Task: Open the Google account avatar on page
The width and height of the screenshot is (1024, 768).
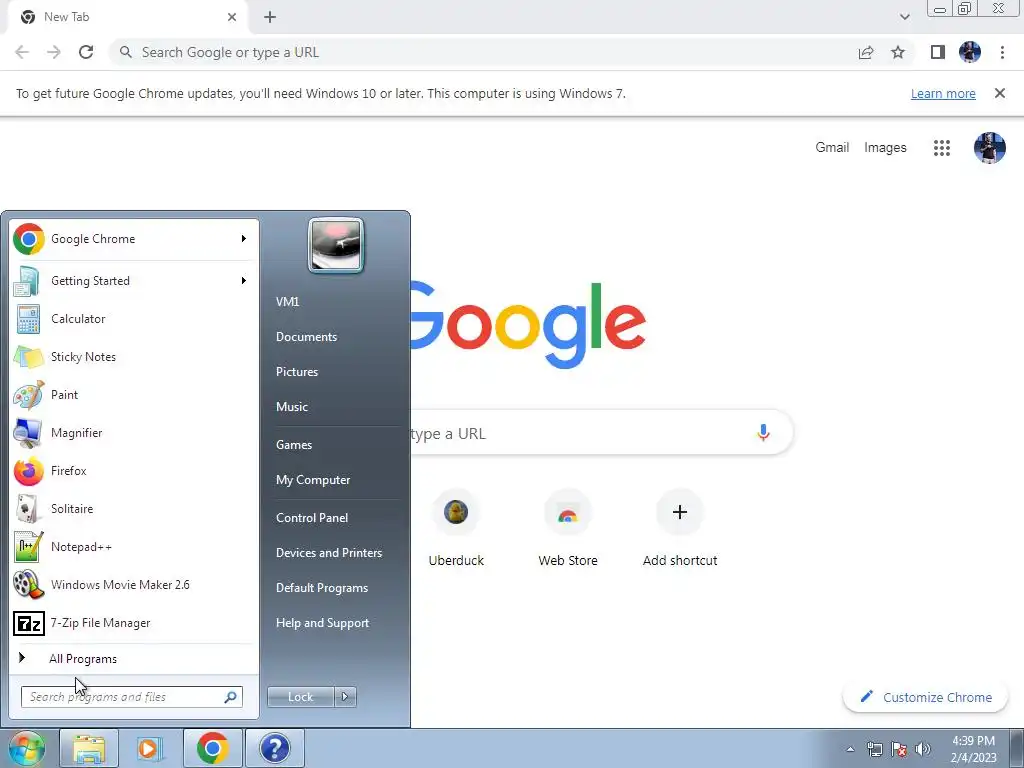Action: click(989, 148)
